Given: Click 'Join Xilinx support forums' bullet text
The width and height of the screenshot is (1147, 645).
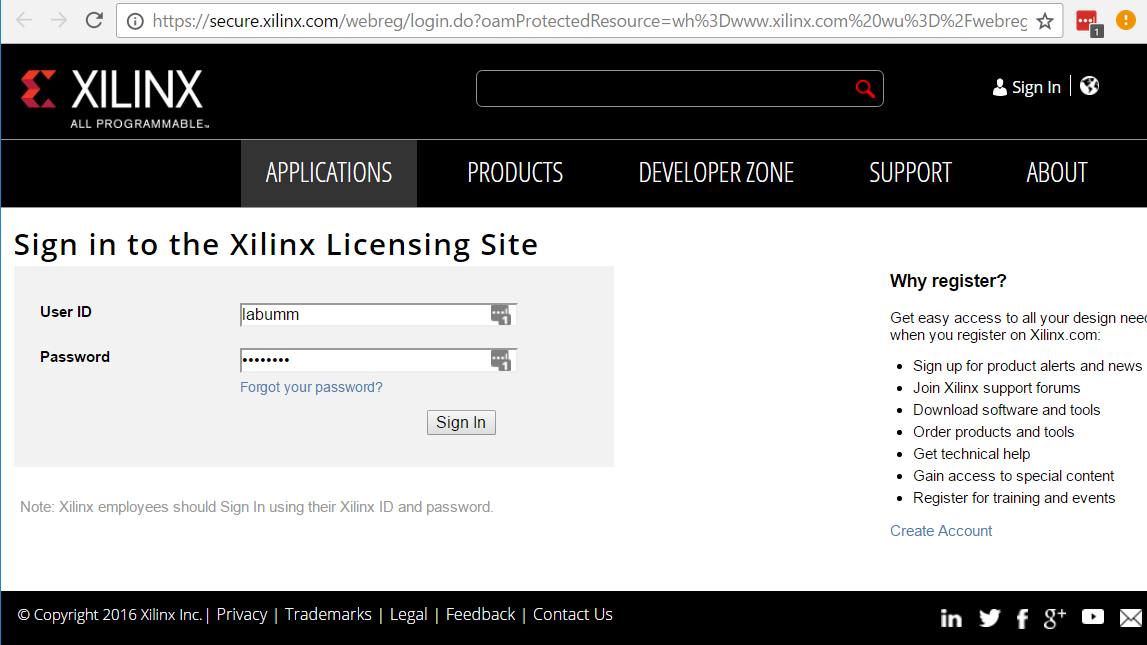Looking at the screenshot, I should pos(996,388).
